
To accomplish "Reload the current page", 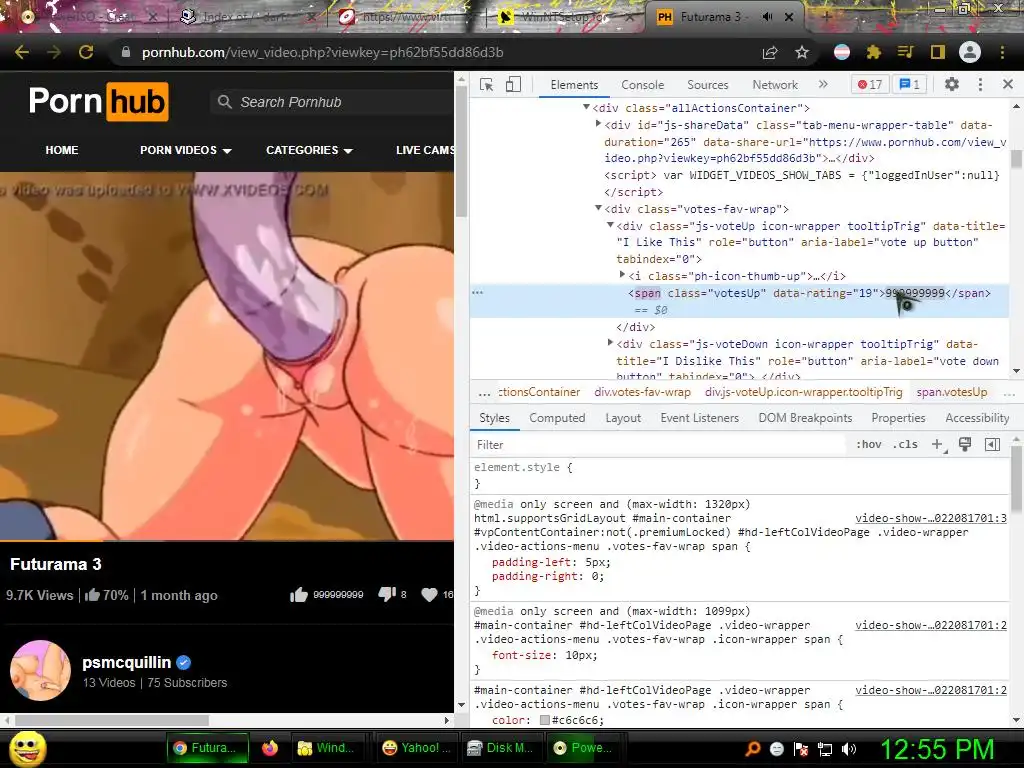I will [x=86, y=52].
